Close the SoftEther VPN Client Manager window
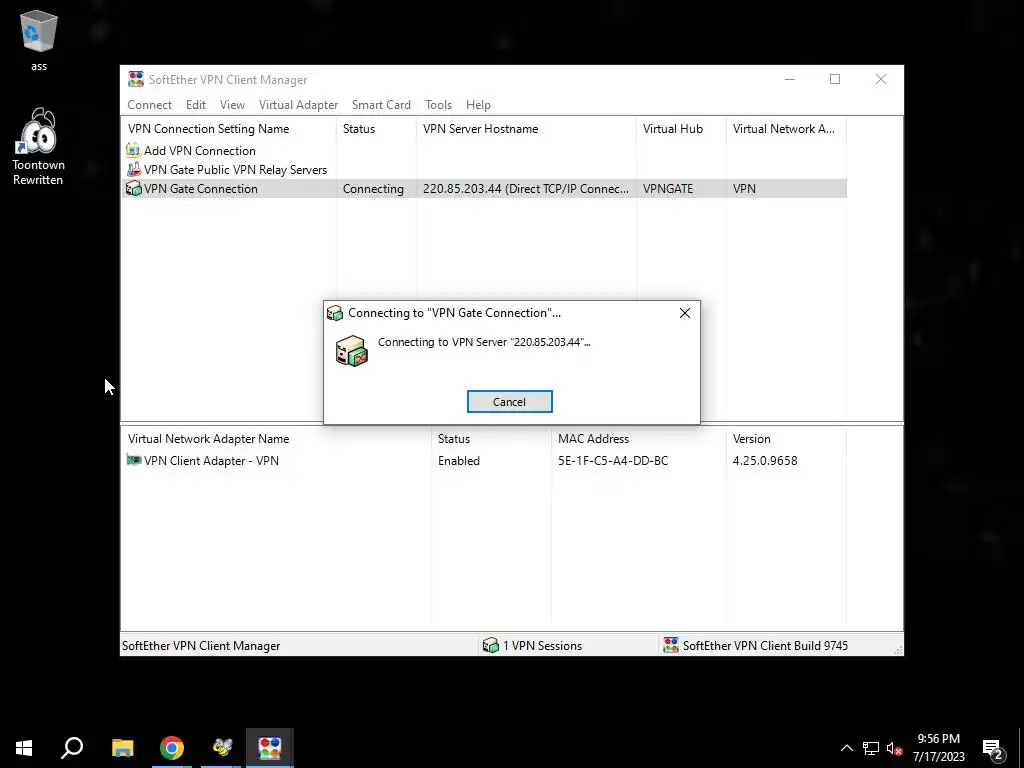This screenshot has width=1024, height=768. coord(881,79)
